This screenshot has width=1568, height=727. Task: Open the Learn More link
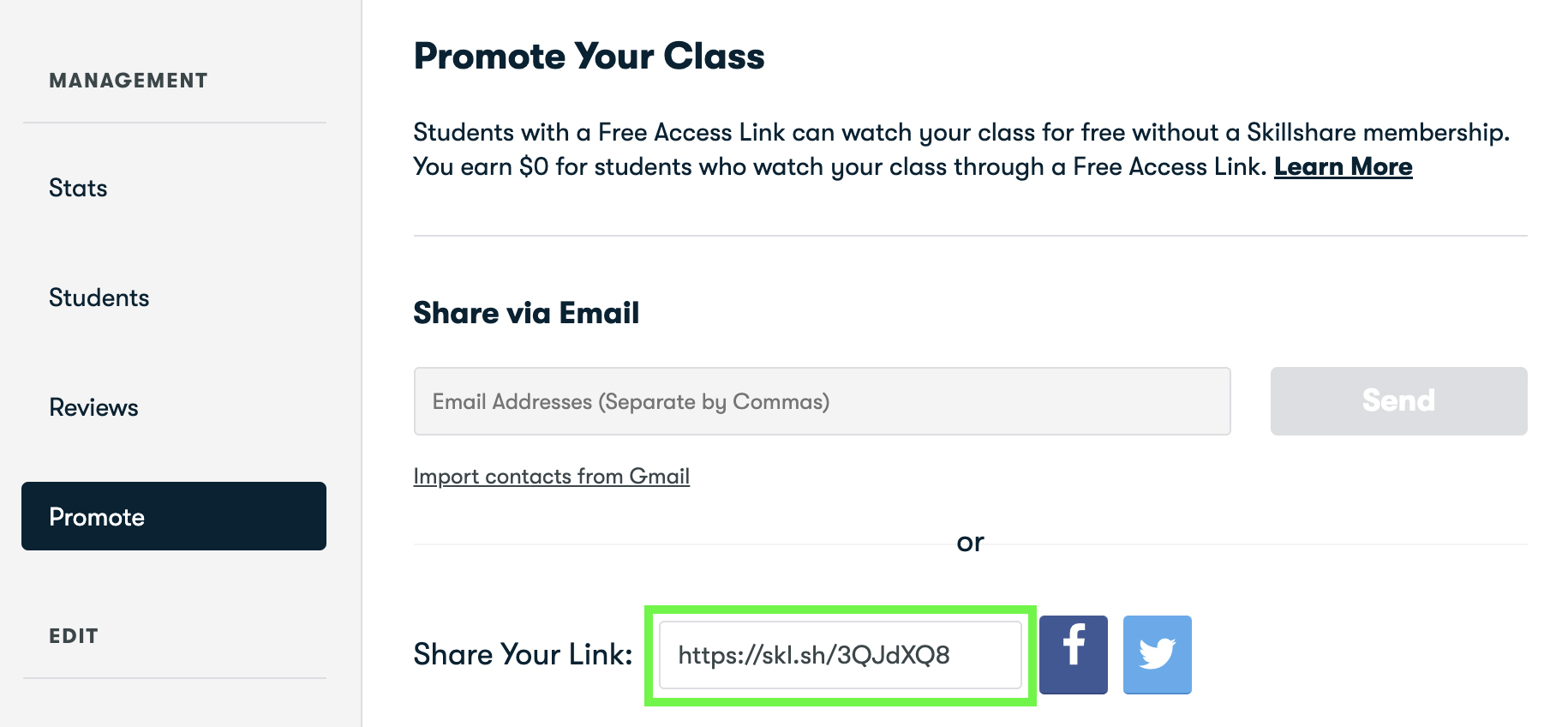pos(1343,166)
